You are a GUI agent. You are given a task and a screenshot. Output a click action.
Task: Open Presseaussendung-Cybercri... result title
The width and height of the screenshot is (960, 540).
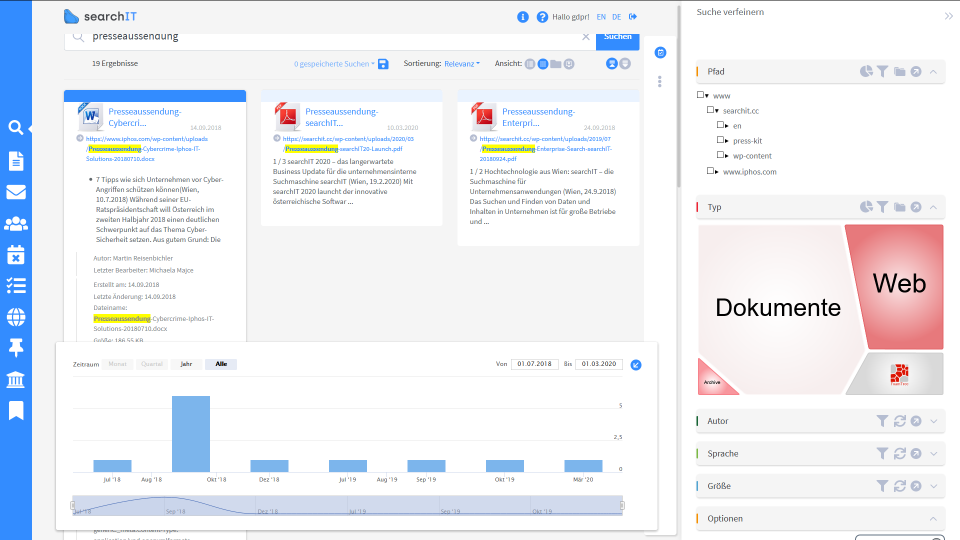[145, 117]
